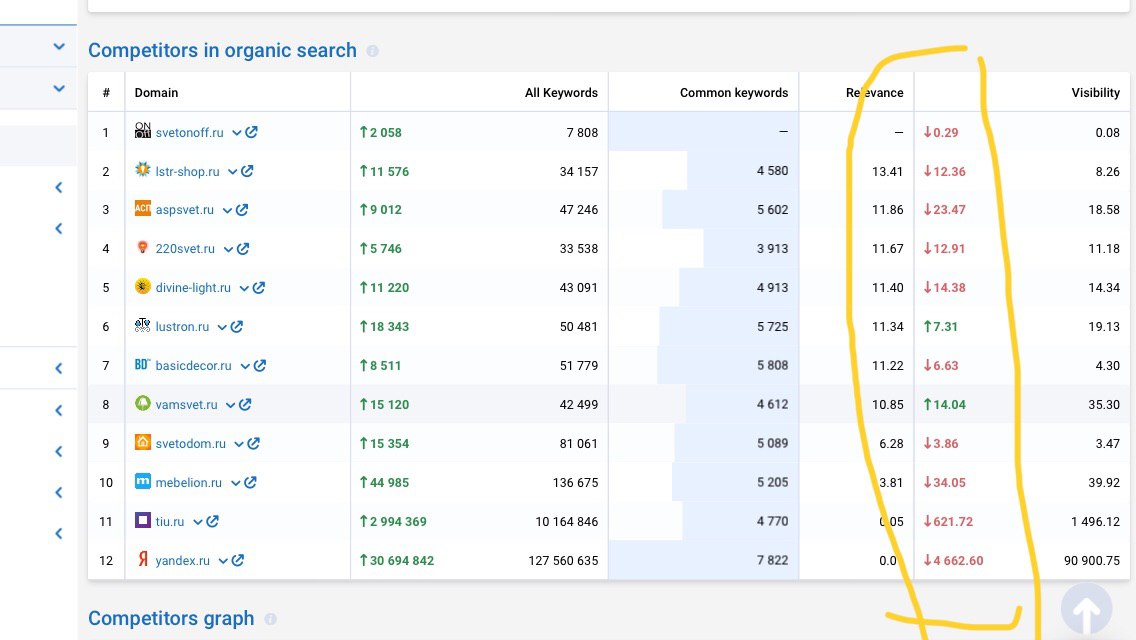Click visibility change value 621.72

(948, 522)
